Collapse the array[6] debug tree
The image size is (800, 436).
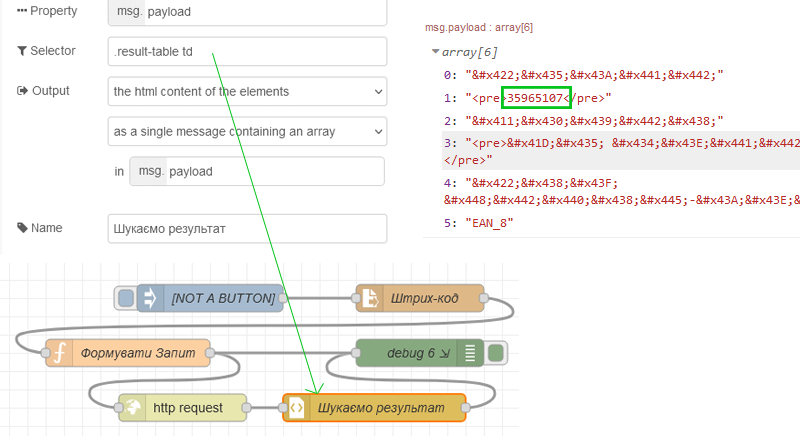pos(435,52)
